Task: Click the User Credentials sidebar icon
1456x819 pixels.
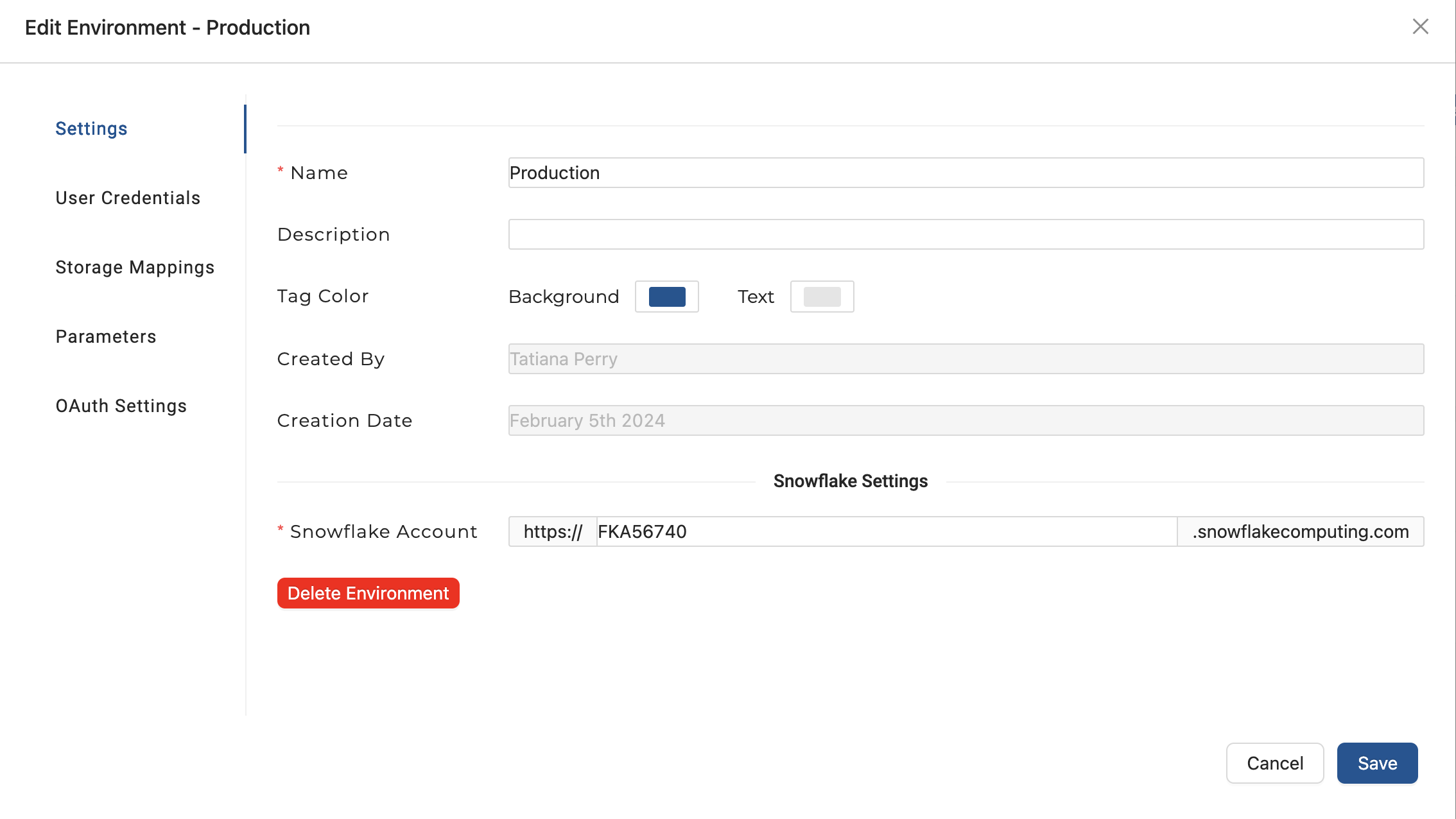Action: tap(128, 197)
